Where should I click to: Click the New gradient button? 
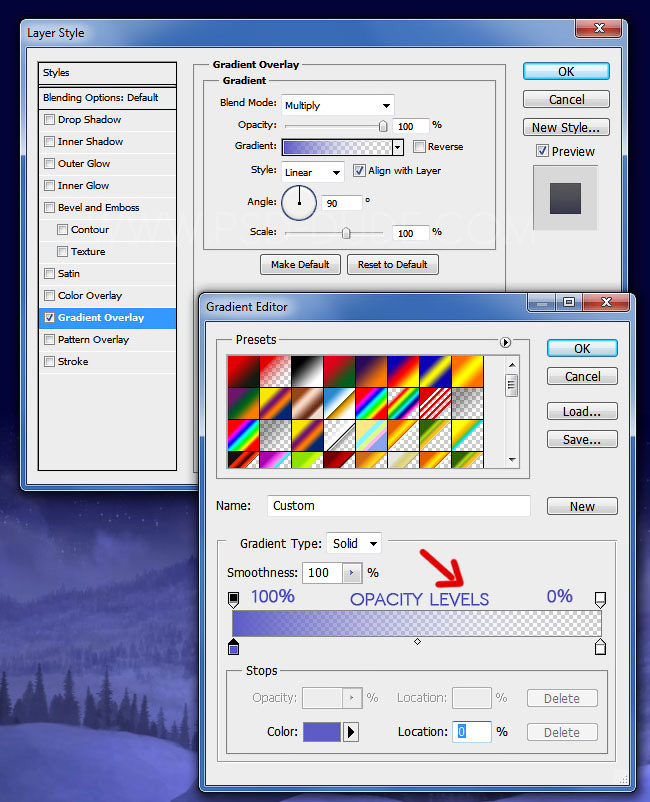(582, 506)
